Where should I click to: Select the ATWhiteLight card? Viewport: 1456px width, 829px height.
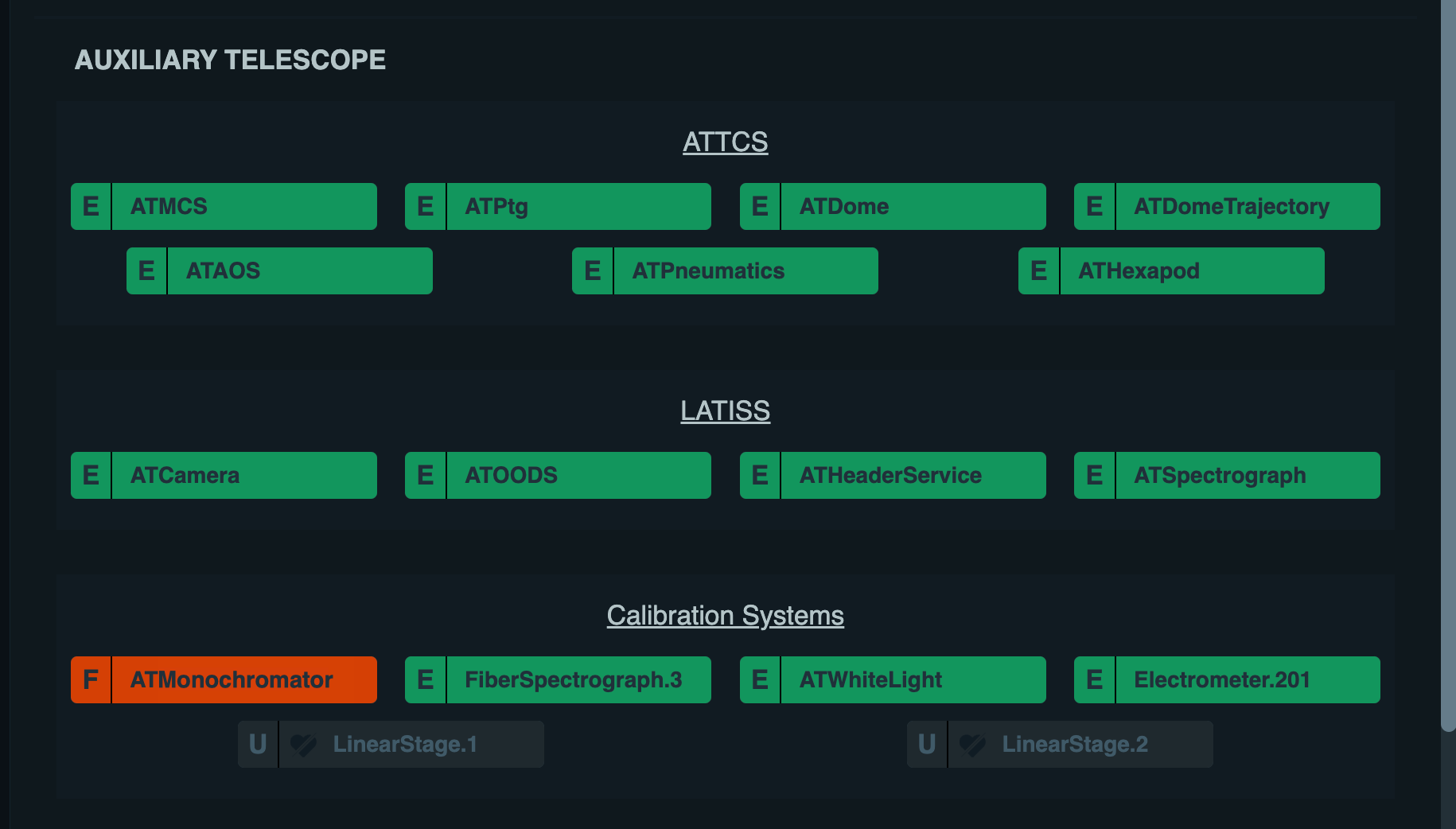913,679
